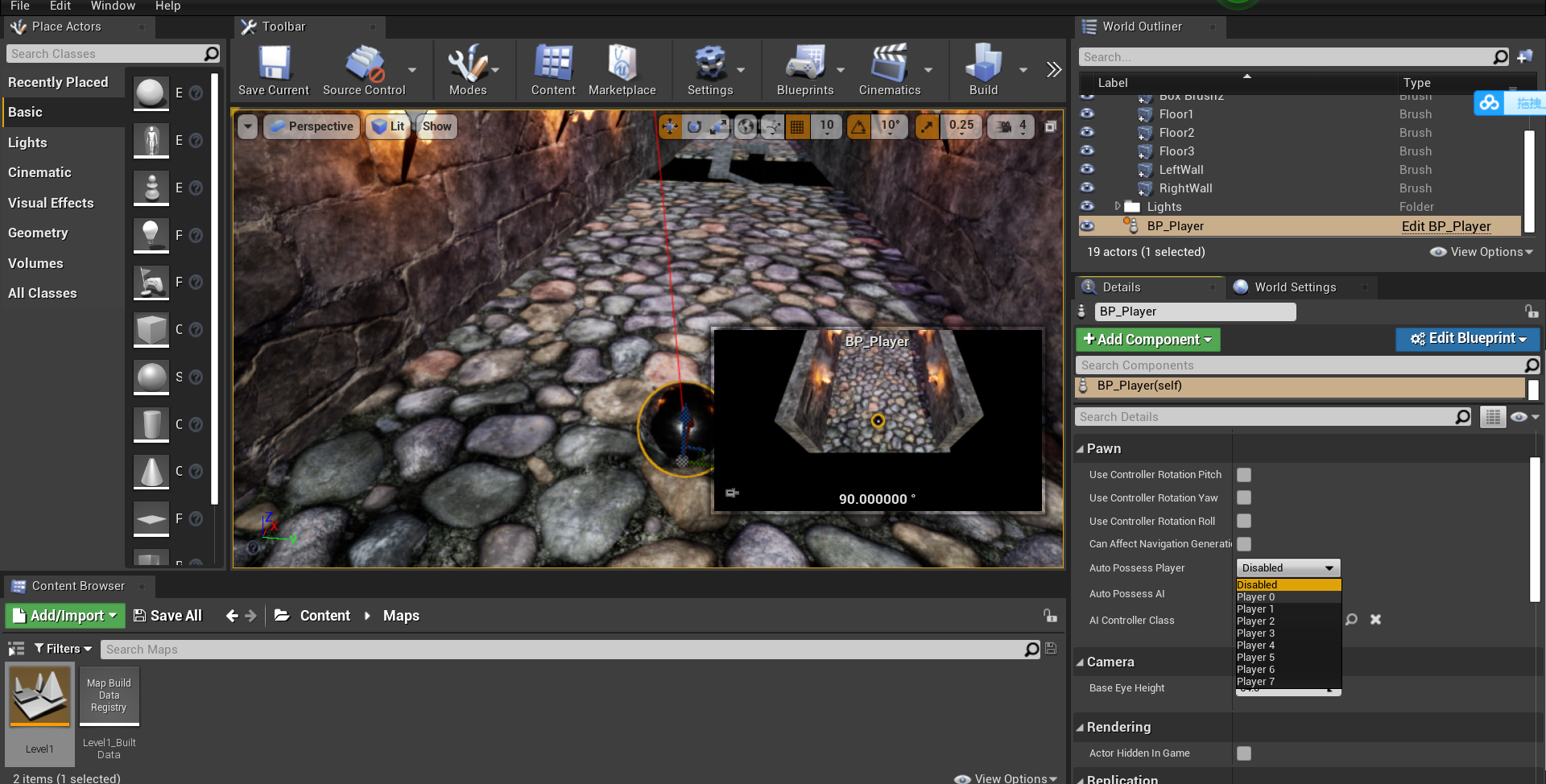This screenshot has width=1546, height=784.
Task: Open the Filters dropdown in Content Browser
Action: pyautogui.click(x=63, y=649)
